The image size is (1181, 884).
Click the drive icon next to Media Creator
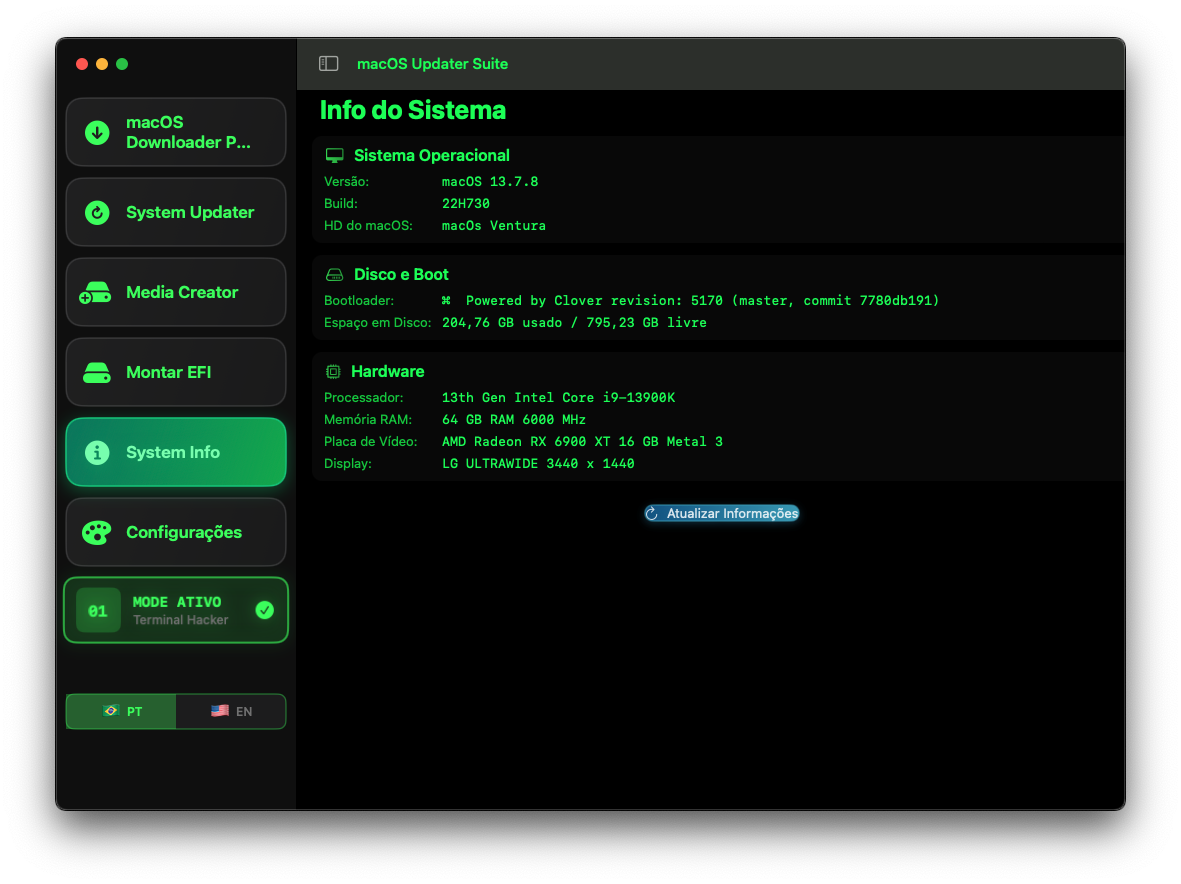(96, 292)
